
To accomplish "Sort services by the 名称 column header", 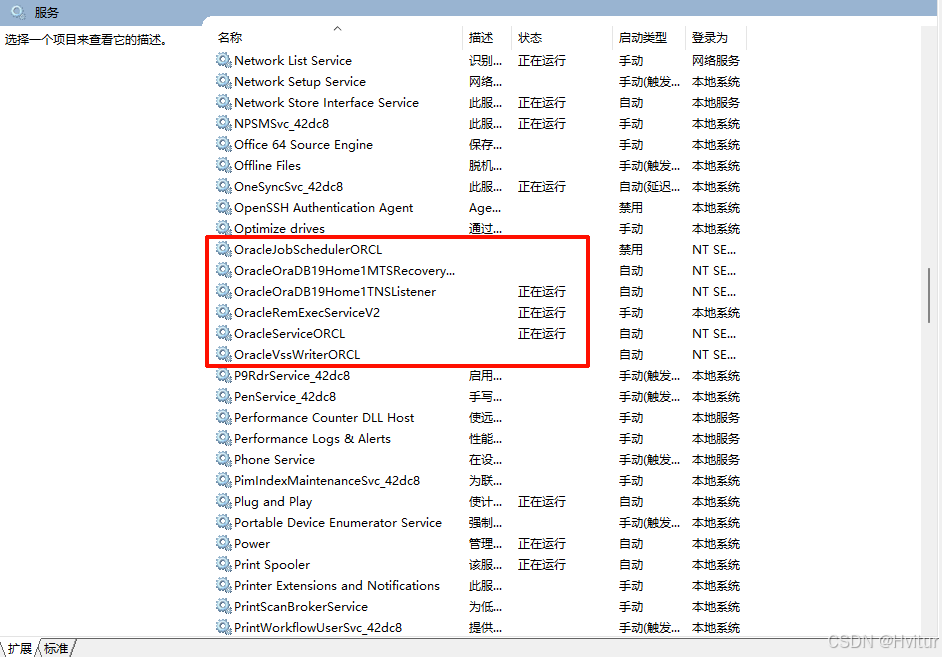I will [230, 37].
